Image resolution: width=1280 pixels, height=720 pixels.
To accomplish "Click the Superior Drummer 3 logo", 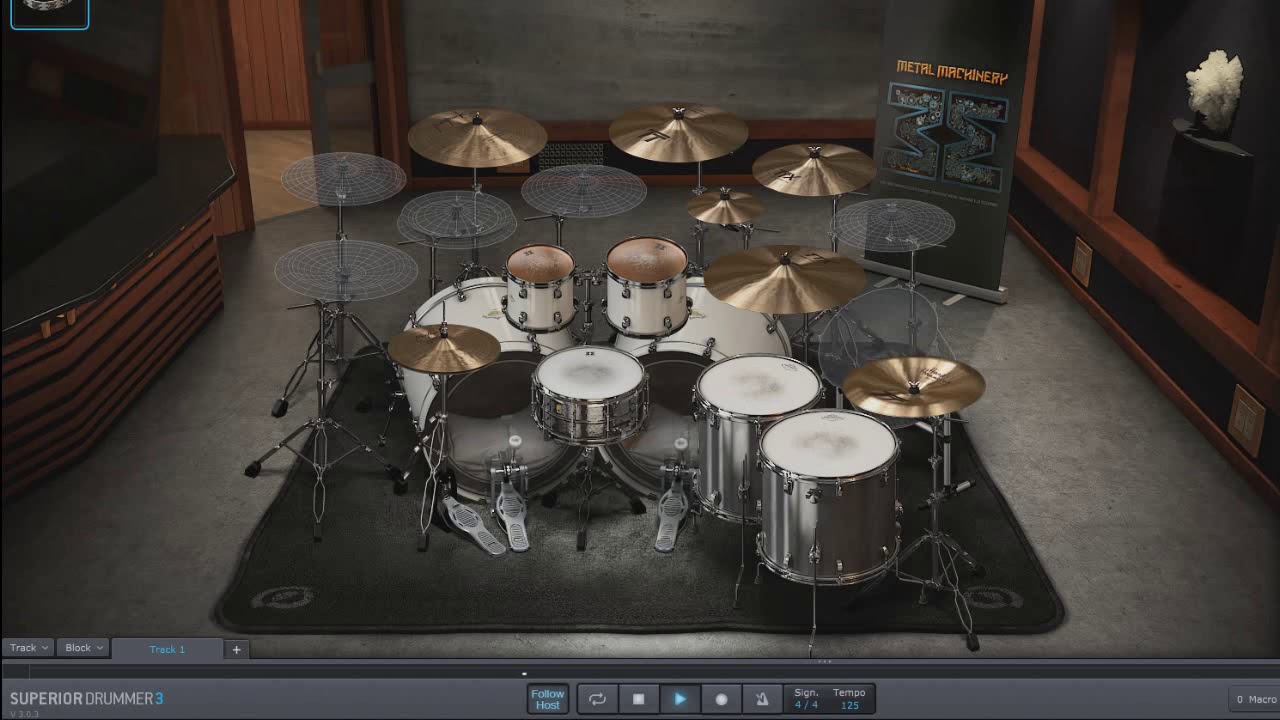I will tap(86, 699).
